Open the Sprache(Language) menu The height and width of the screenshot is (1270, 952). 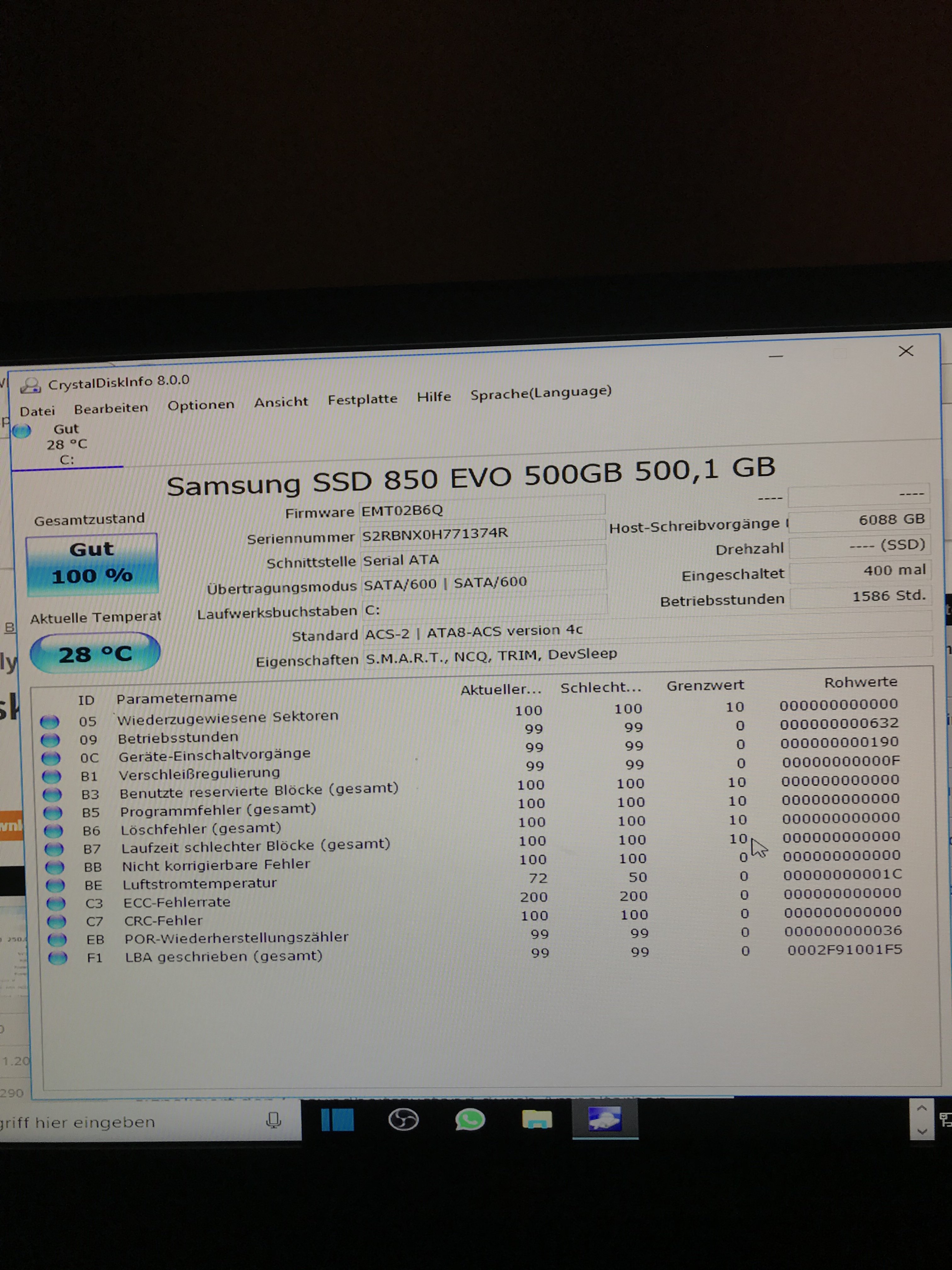[x=541, y=393]
